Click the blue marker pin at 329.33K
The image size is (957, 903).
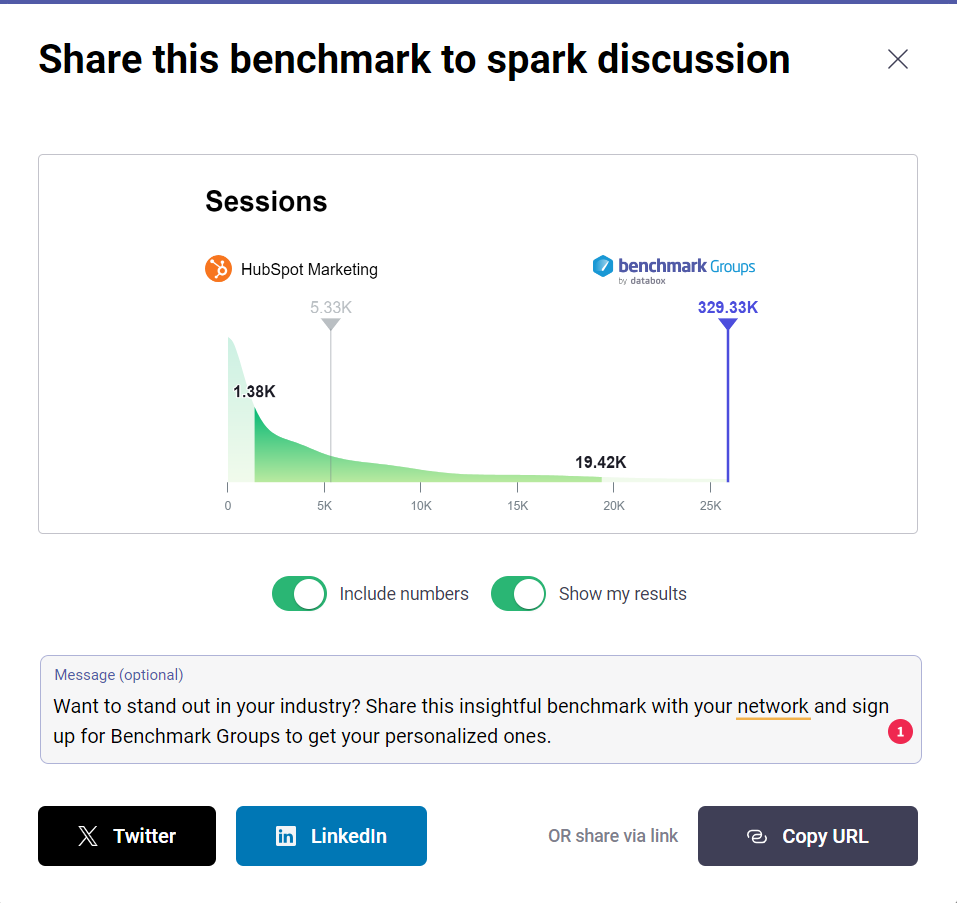pyautogui.click(x=727, y=325)
